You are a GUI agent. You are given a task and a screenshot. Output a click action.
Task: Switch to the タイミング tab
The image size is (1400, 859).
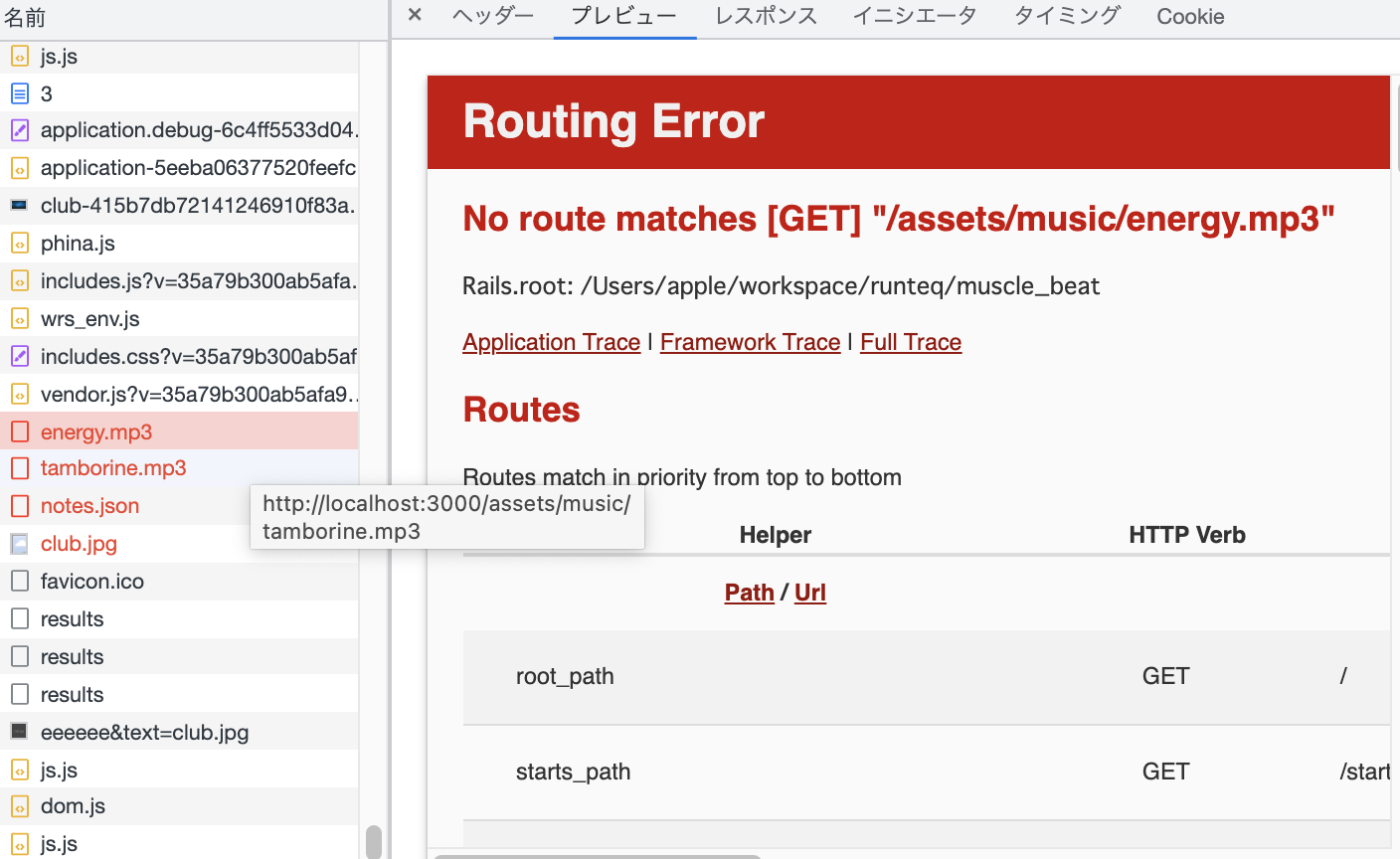(x=1067, y=16)
